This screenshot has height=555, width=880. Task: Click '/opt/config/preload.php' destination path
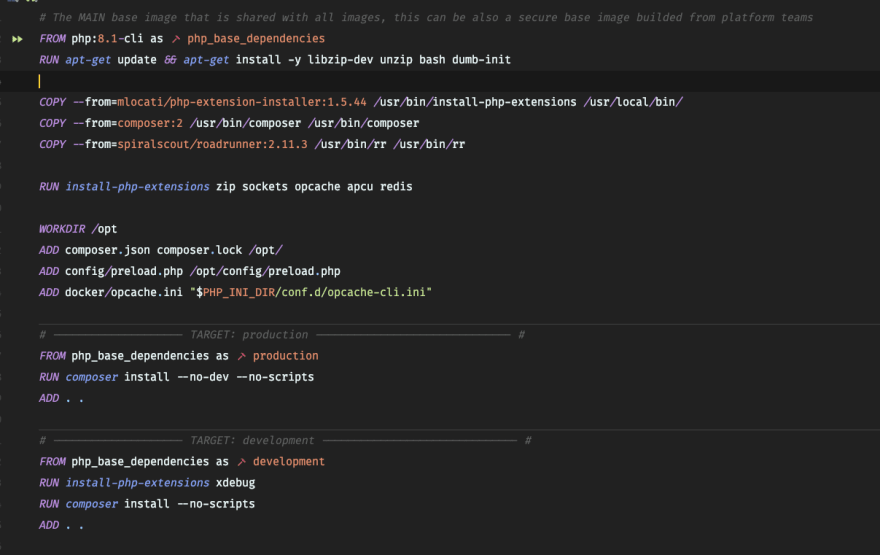click(x=265, y=272)
